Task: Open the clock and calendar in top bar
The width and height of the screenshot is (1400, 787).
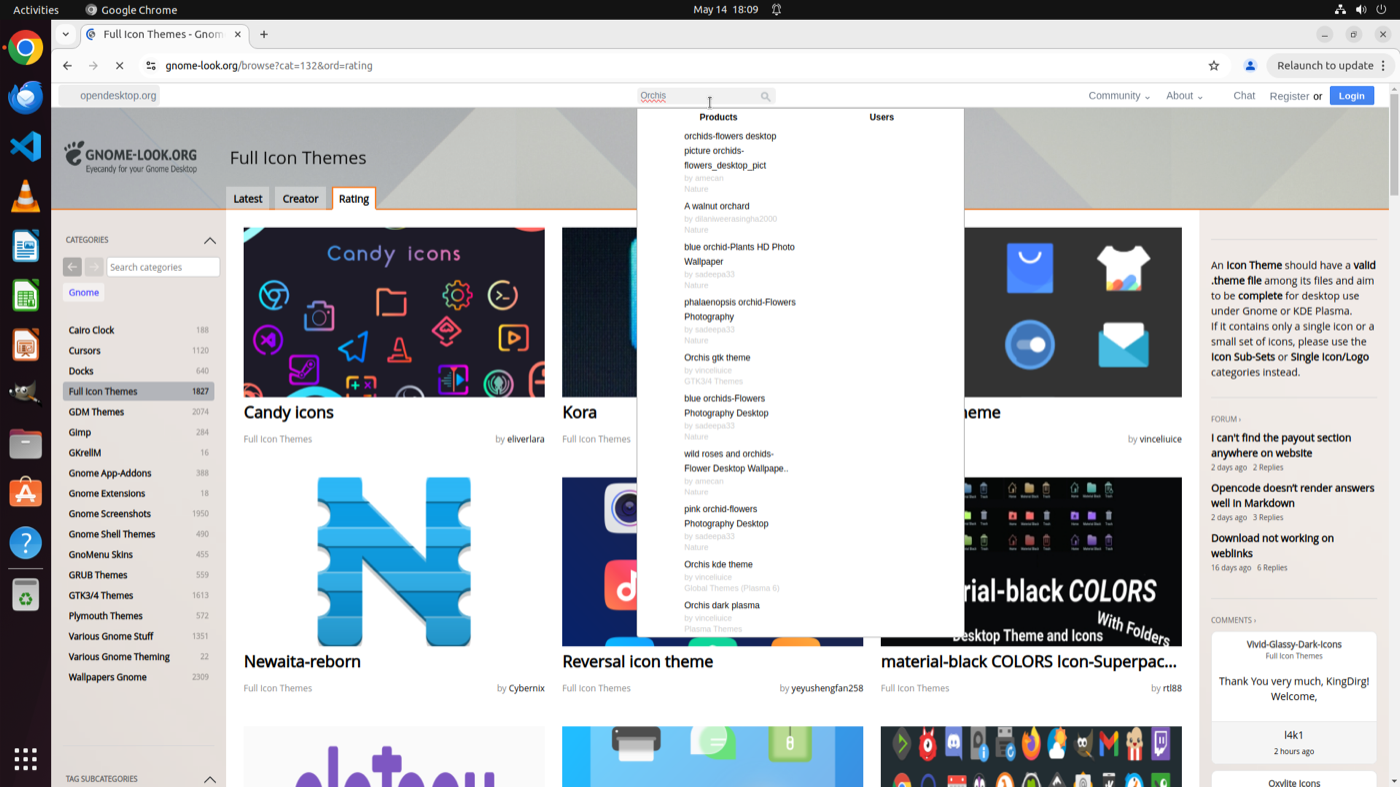Action: (x=726, y=10)
